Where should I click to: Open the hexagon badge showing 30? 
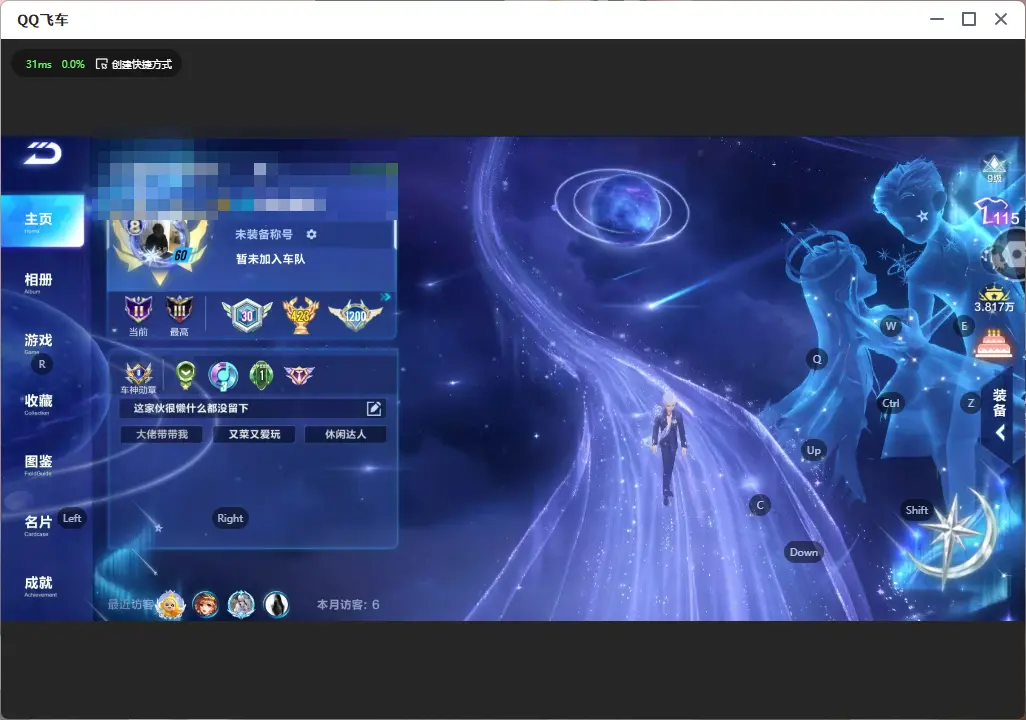click(247, 315)
